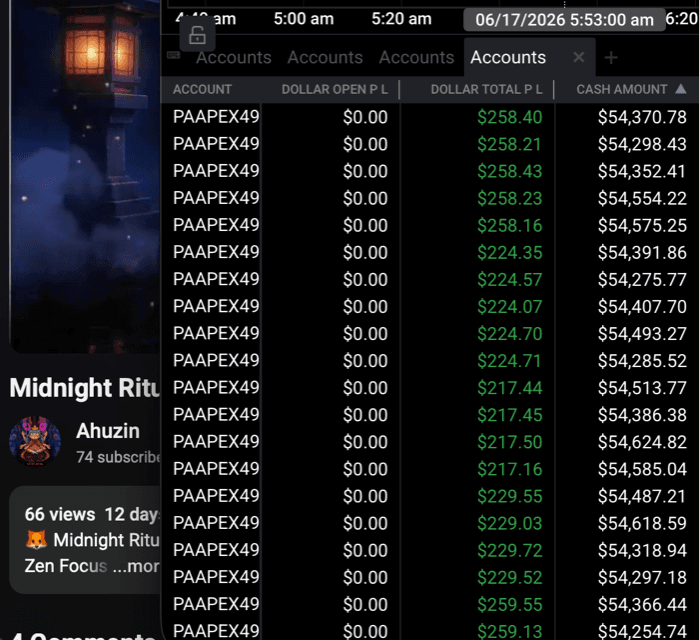Image resolution: width=699 pixels, height=640 pixels.
Task: Select total P L cell $217.45
Action: click(x=510, y=415)
